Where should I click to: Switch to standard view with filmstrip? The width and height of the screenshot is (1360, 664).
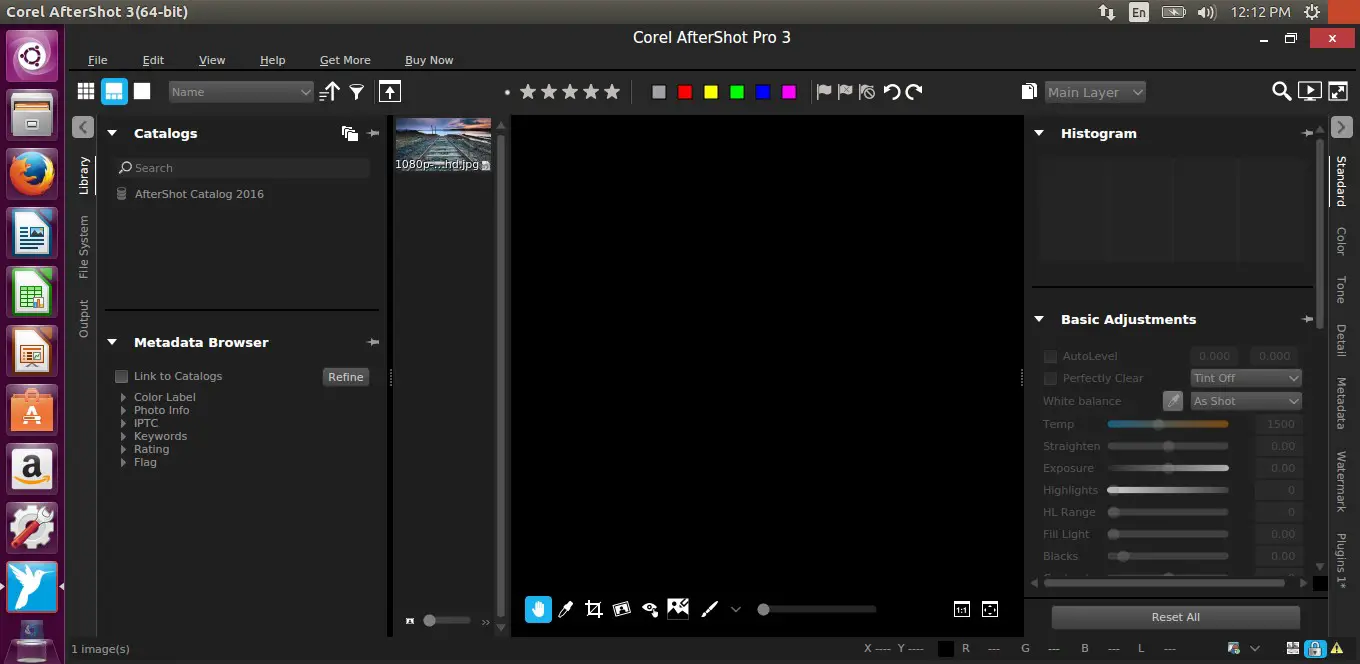[114, 92]
